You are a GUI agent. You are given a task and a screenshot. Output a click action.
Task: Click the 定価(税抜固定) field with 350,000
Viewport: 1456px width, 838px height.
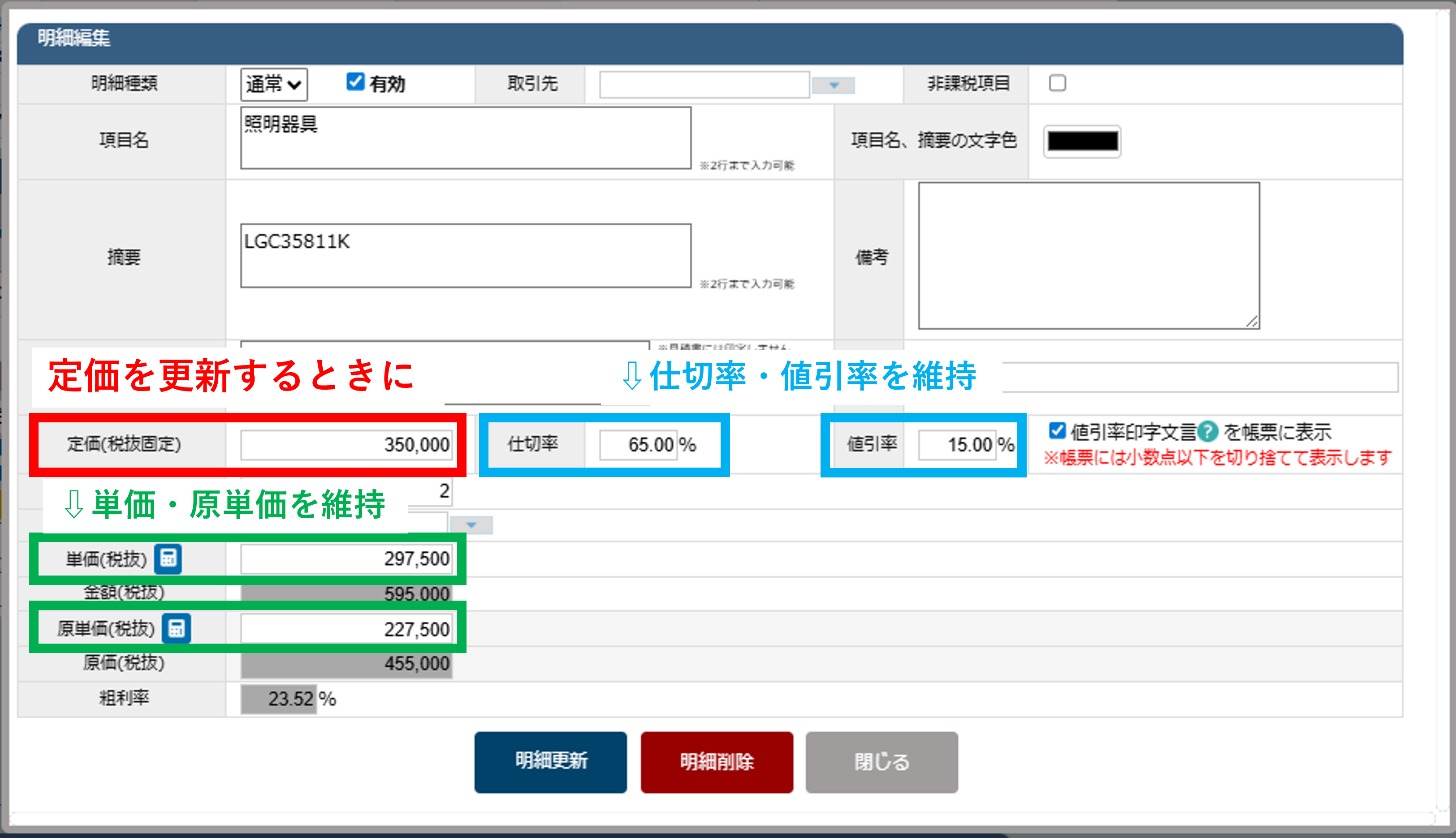346,444
